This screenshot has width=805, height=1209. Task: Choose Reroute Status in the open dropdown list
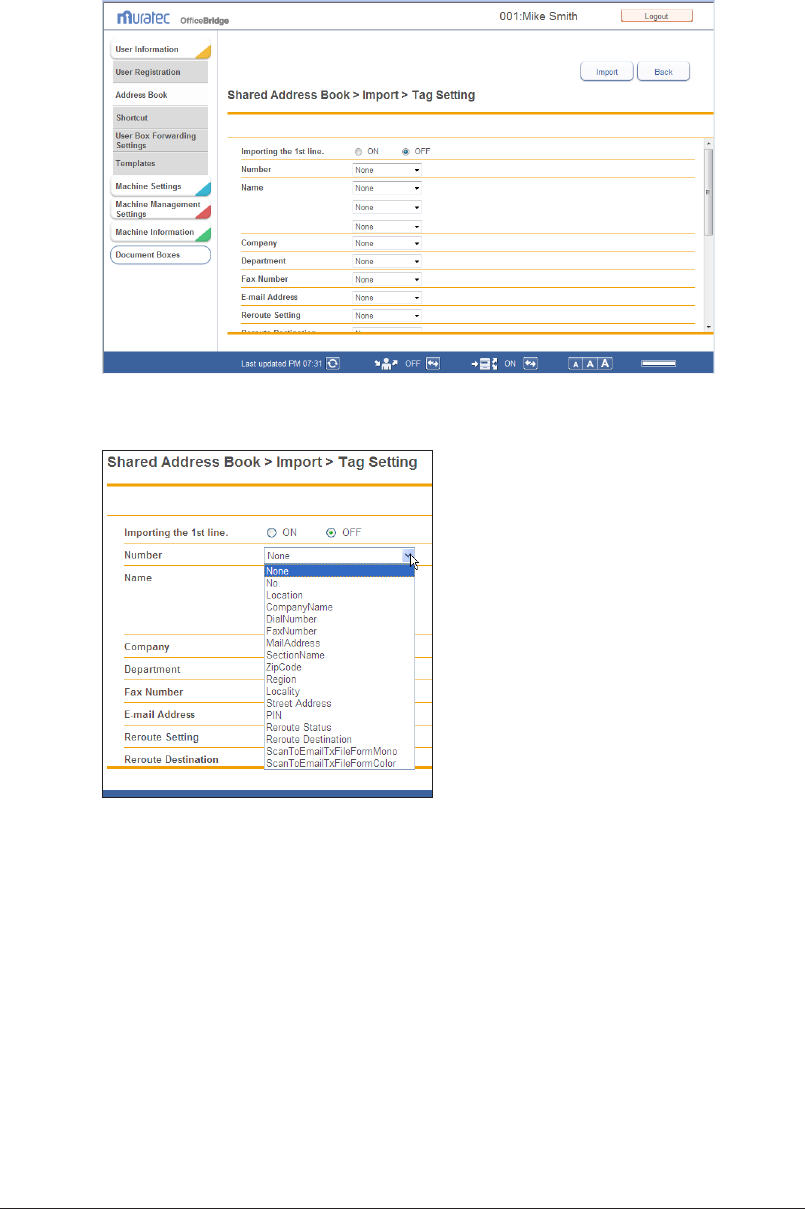[x=339, y=727]
